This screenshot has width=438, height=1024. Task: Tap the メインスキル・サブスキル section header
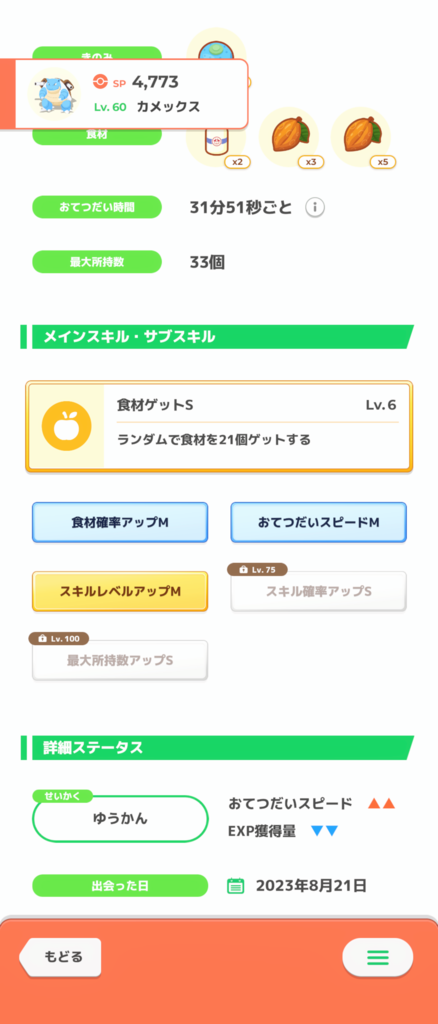tap(217, 336)
